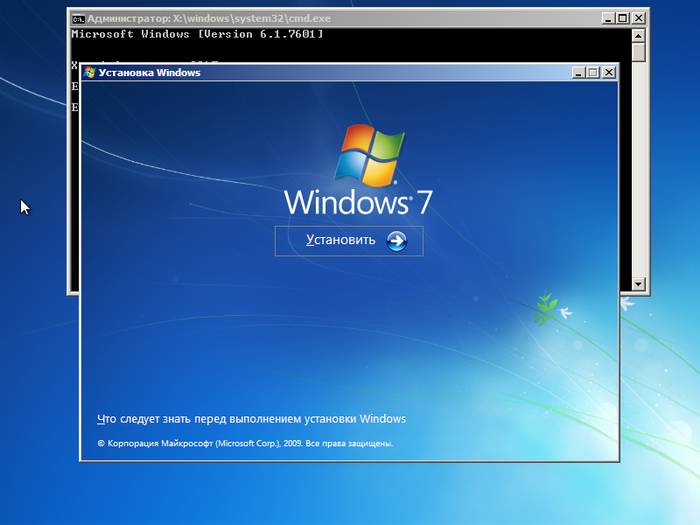
Task: Click the Windows 7 wordmark text
Action: pyautogui.click(x=358, y=202)
